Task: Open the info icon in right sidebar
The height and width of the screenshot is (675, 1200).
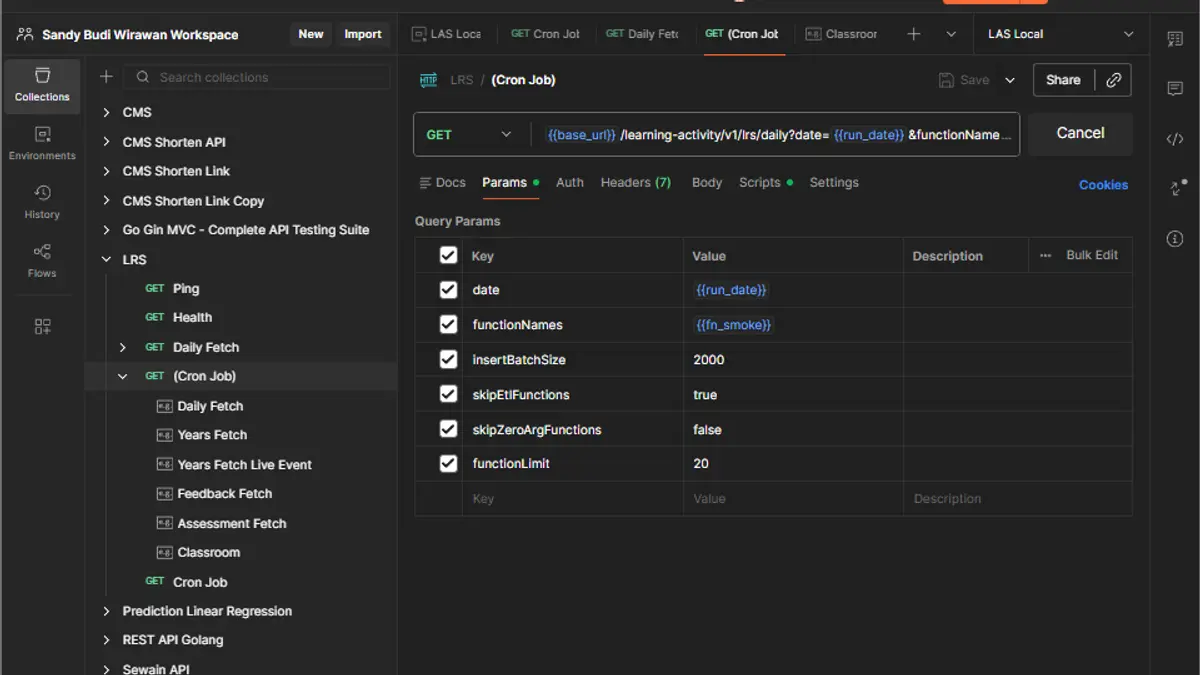Action: point(1175,239)
